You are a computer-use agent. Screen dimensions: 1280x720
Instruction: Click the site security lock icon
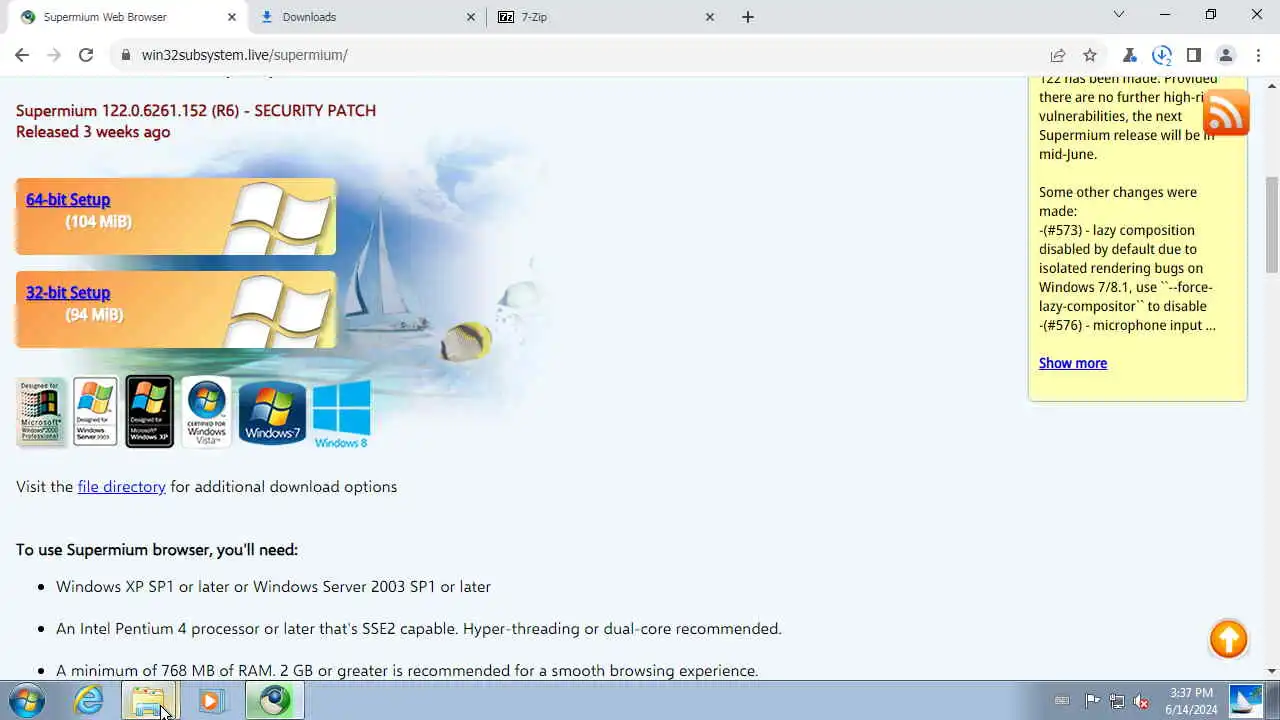tap(126, 55)
